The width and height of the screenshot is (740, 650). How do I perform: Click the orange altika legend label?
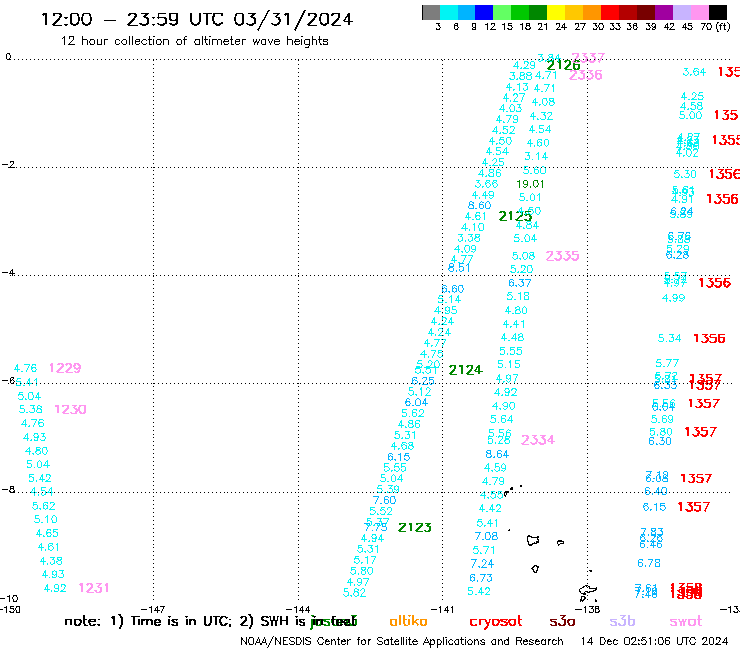click(408, 621)
